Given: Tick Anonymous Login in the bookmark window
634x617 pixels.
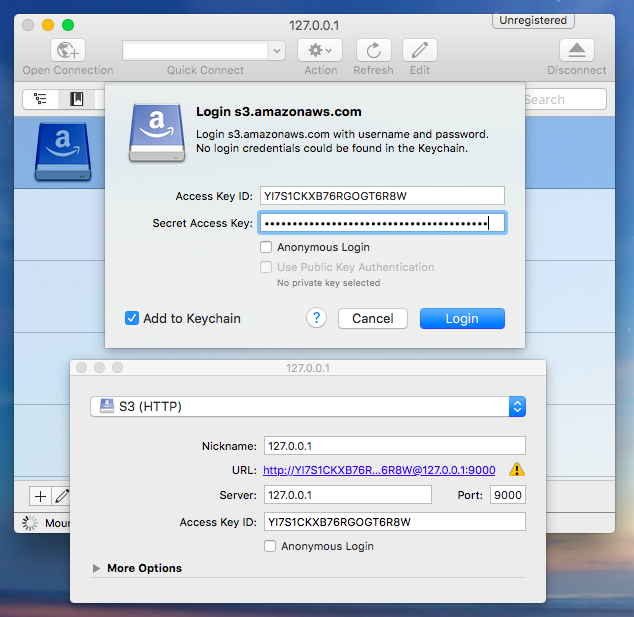Looking at the screenshot, I should click(270, 546).
